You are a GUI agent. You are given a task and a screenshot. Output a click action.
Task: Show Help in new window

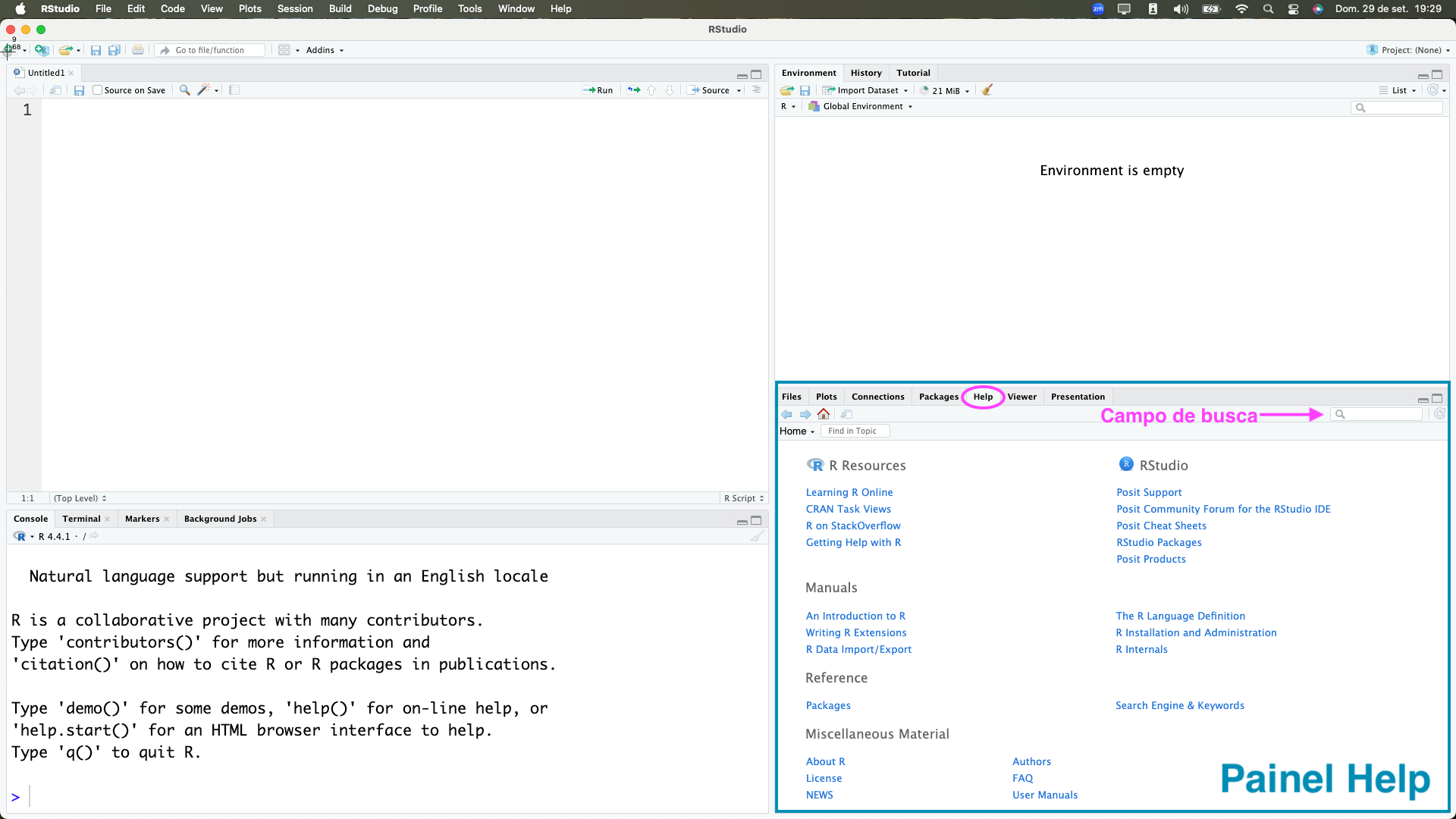847,414
